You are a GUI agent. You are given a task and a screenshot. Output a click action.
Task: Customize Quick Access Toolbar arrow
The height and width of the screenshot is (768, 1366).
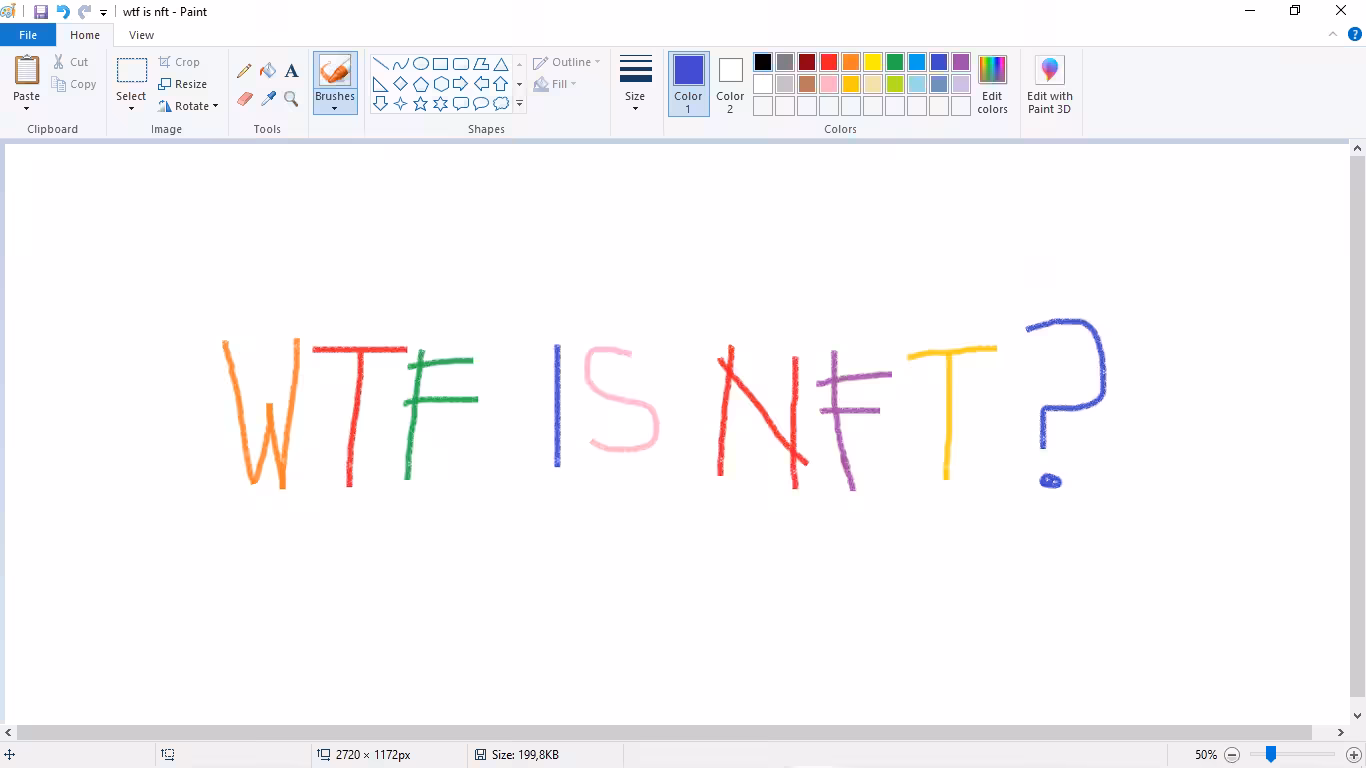coord(104,13)
